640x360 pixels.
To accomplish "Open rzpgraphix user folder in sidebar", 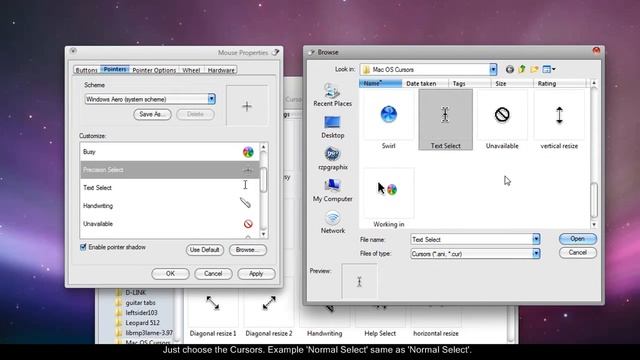I will 333,158.
